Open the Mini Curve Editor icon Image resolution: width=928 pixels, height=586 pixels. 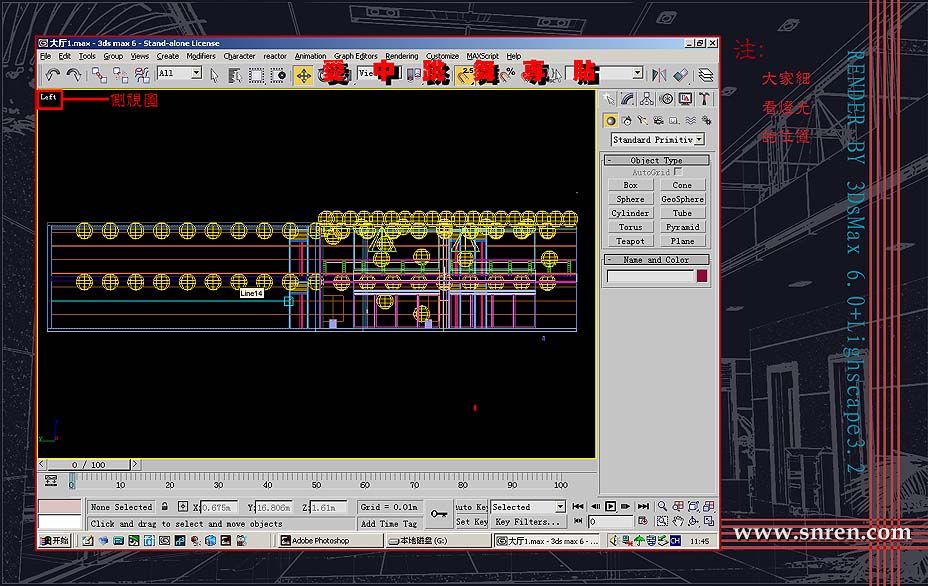tap(51, 481)
